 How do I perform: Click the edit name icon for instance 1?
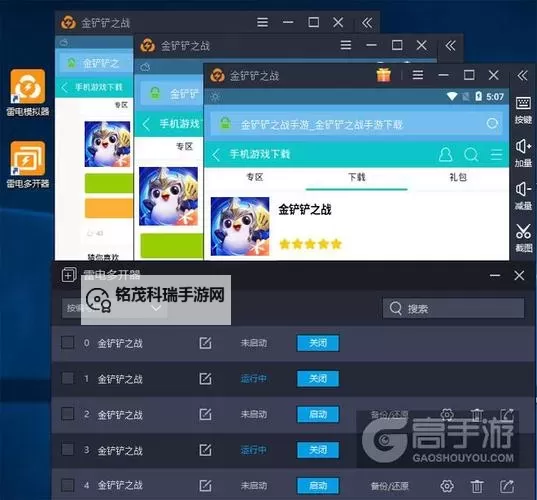pos(205,378)
